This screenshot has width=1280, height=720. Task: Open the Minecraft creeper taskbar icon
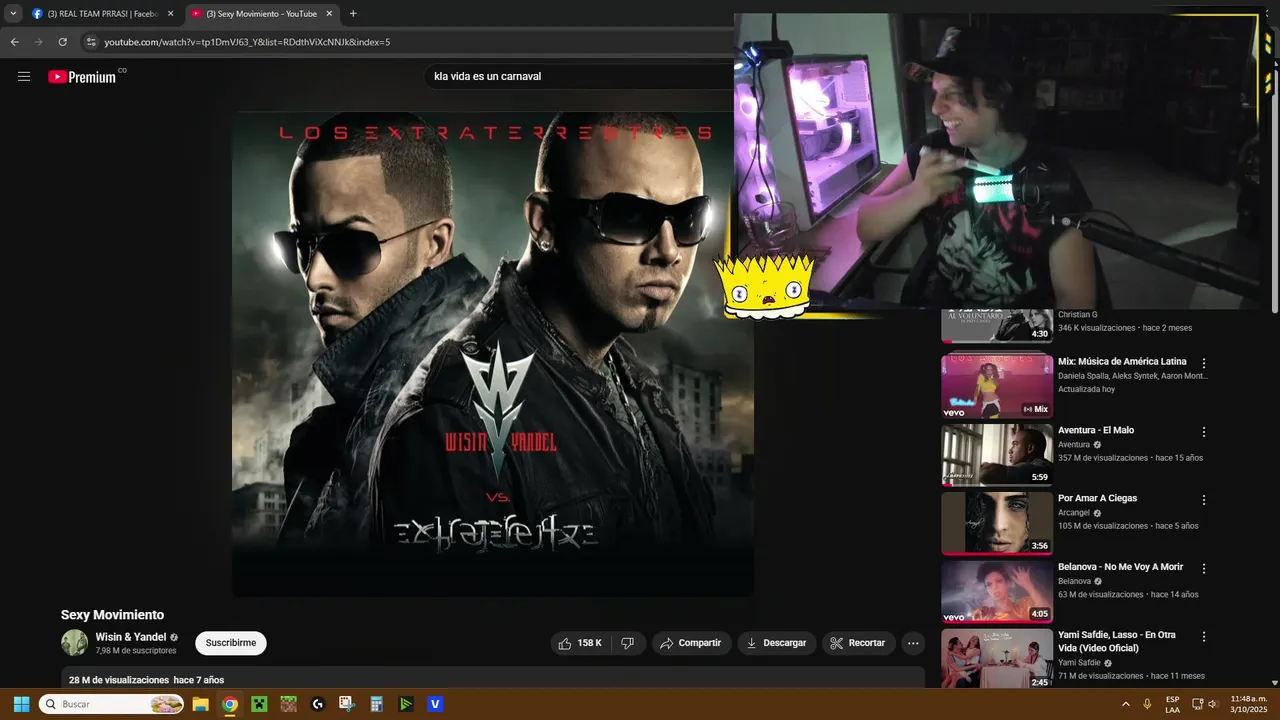pyautogui.click(x=259, y=704)
